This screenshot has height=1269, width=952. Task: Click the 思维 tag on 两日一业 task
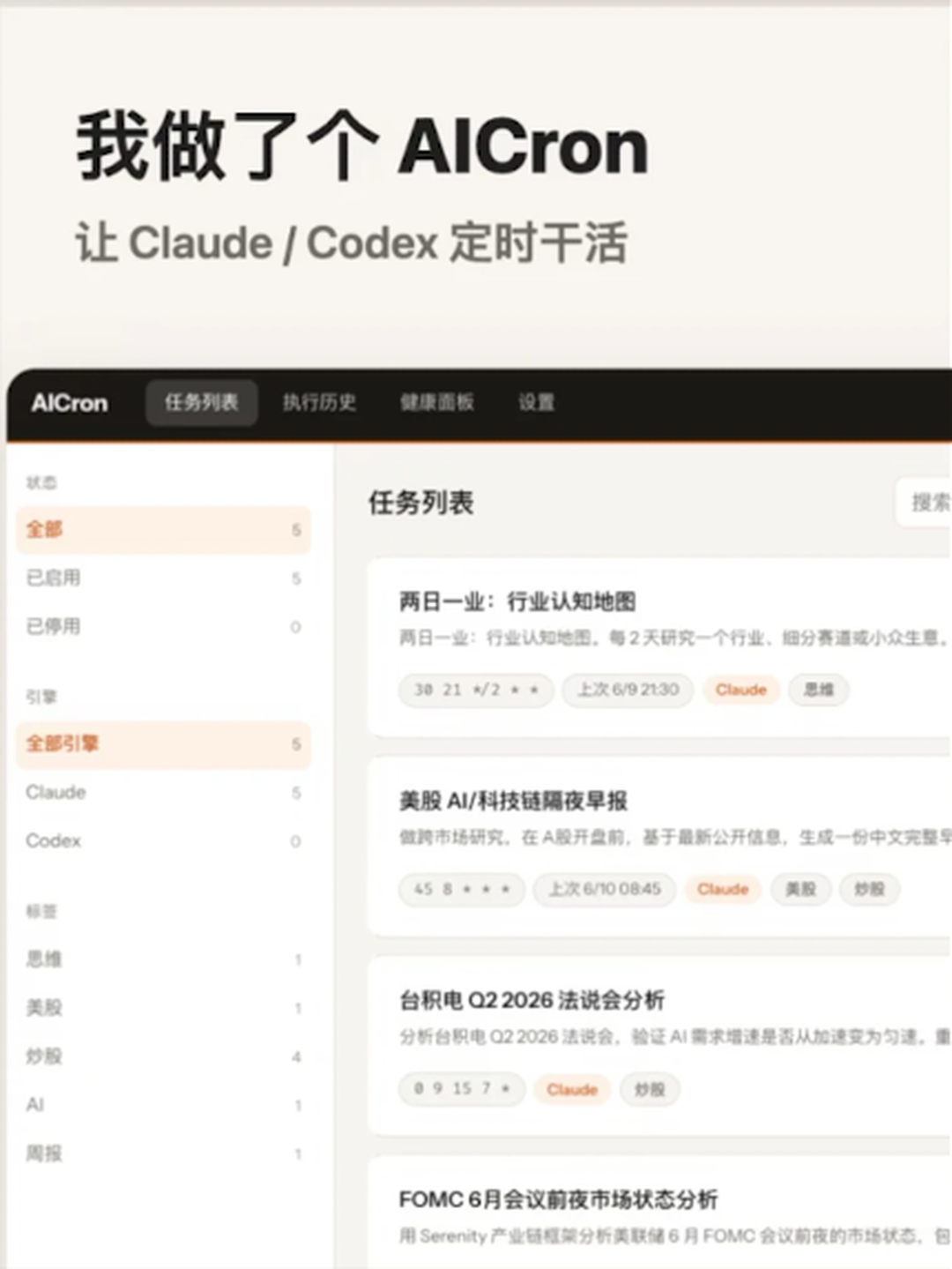click(818, 690)
